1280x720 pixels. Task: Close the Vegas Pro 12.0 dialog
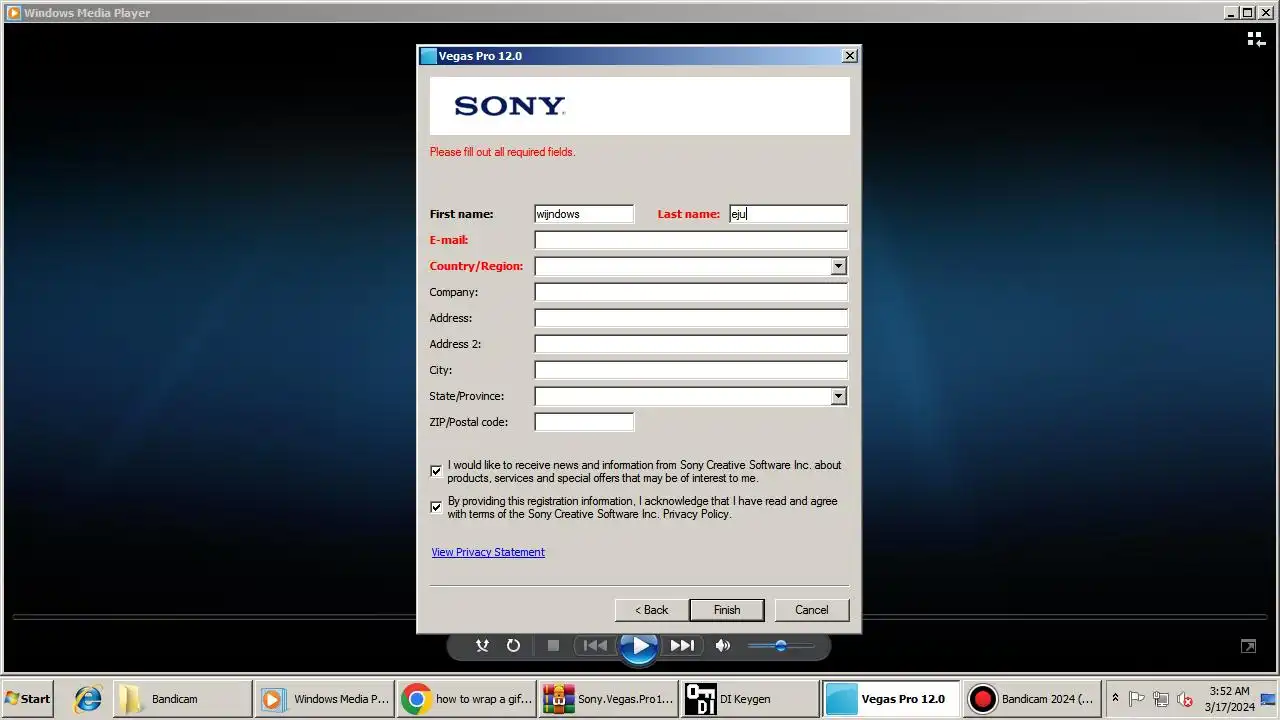pos(850,56)
